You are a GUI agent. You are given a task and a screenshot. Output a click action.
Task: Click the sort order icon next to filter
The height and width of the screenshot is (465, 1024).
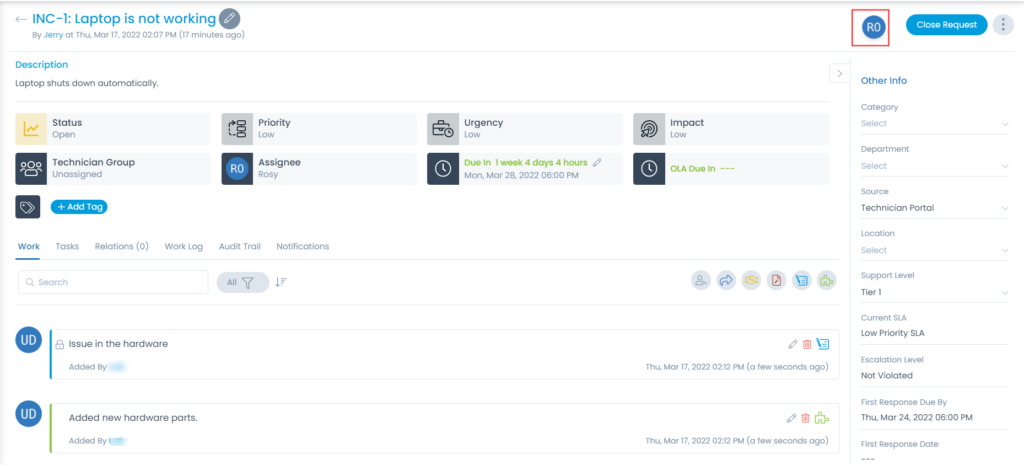[x=281, y=282]
